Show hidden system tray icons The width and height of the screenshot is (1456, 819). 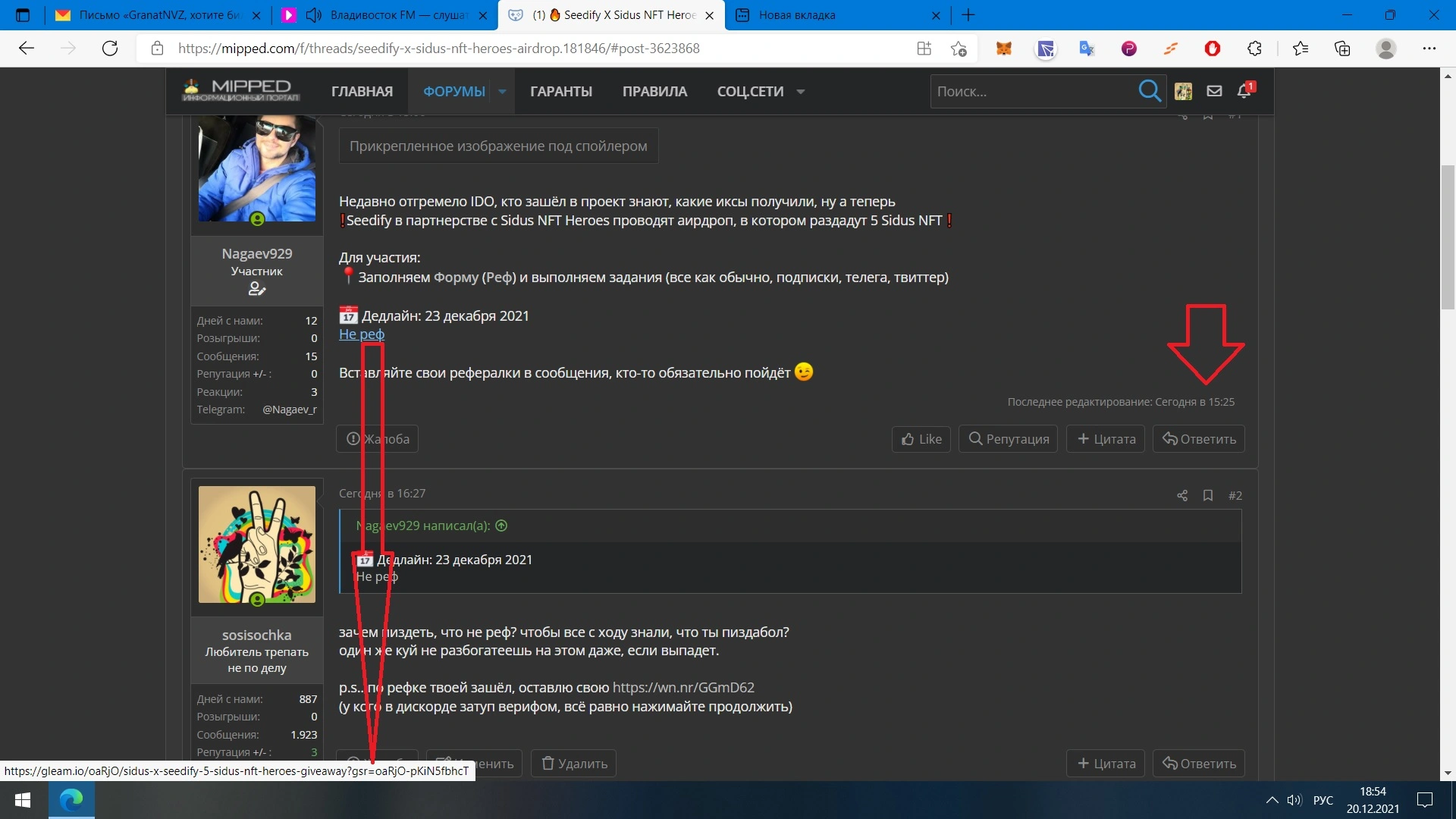point(1272,800)
